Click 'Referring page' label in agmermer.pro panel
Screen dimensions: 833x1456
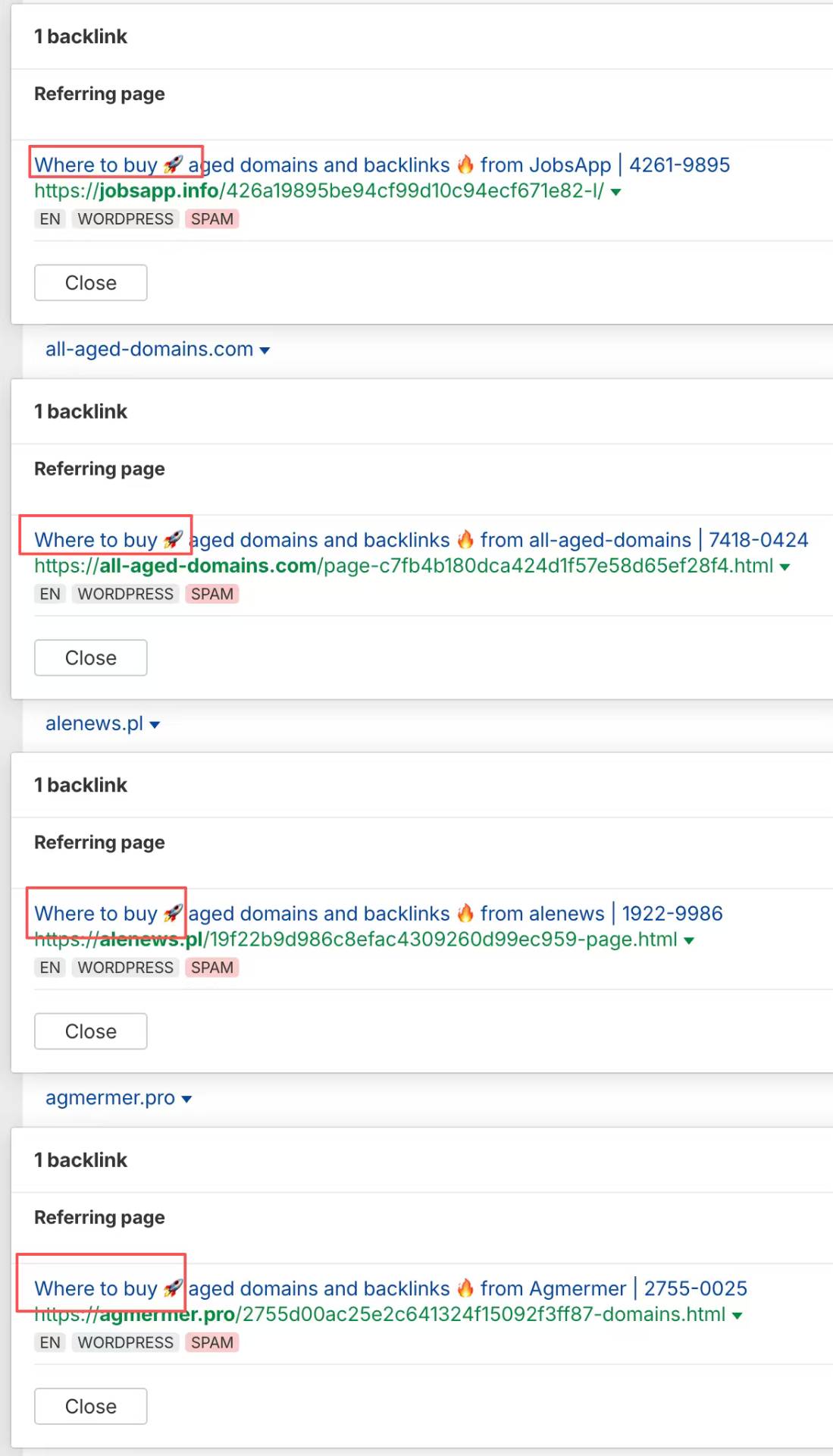(x=99, y=1218)
